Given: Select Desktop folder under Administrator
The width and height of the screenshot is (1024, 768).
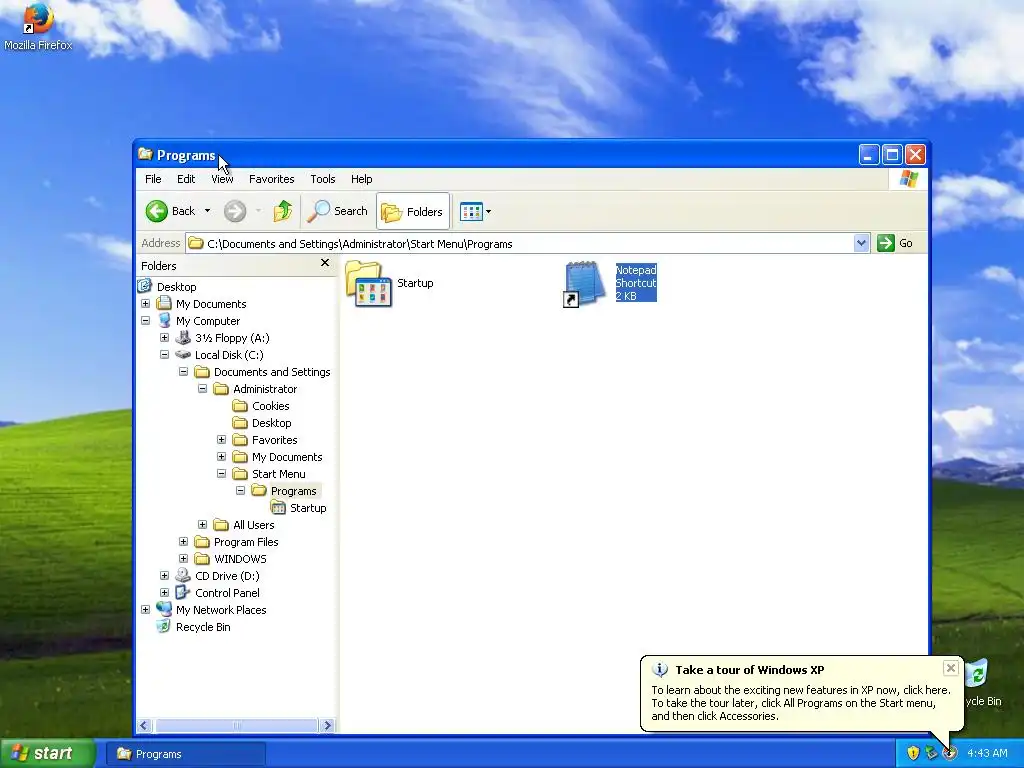Looking at the screenshot, I should (x=272, y=423).
